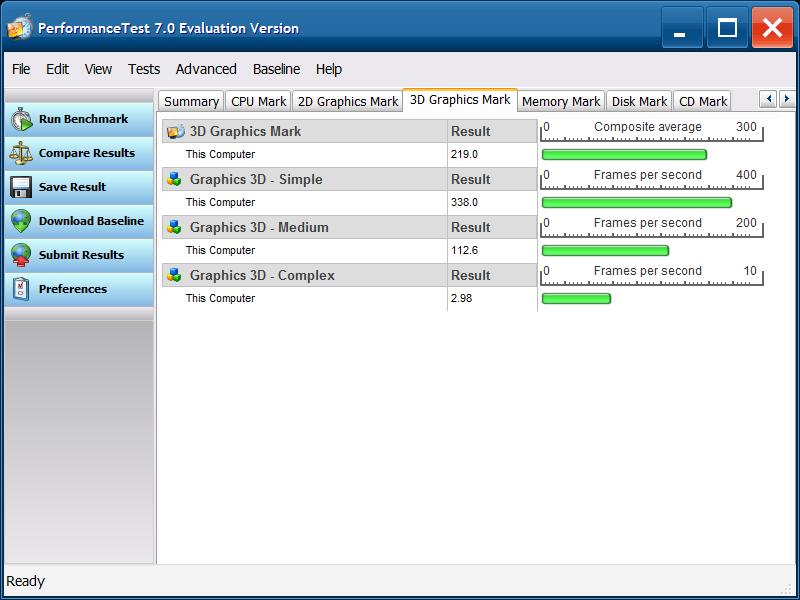Click the Graphics 3D - Complex result bar

point(576,298)
